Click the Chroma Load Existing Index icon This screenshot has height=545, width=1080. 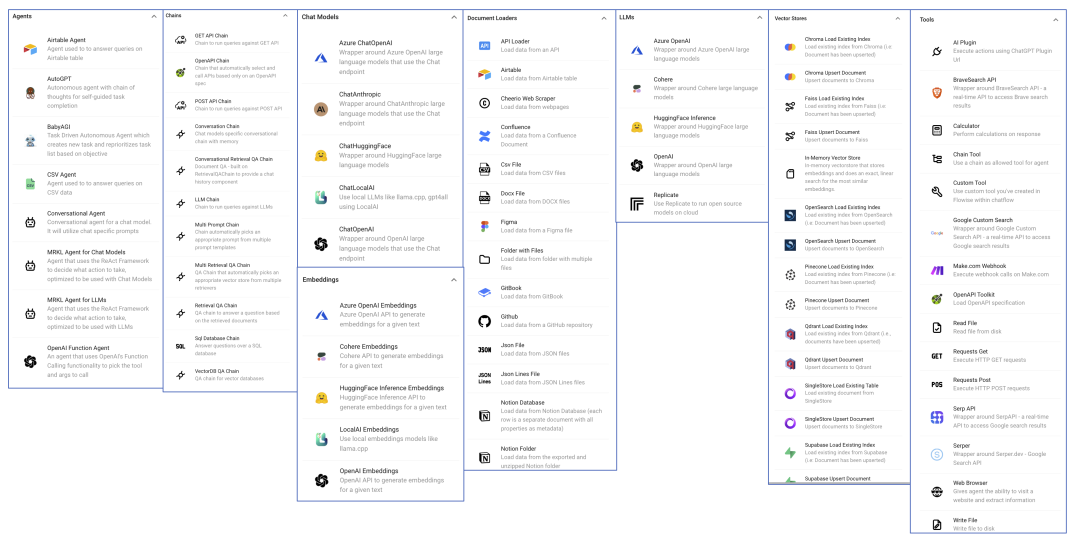point(790,47)
